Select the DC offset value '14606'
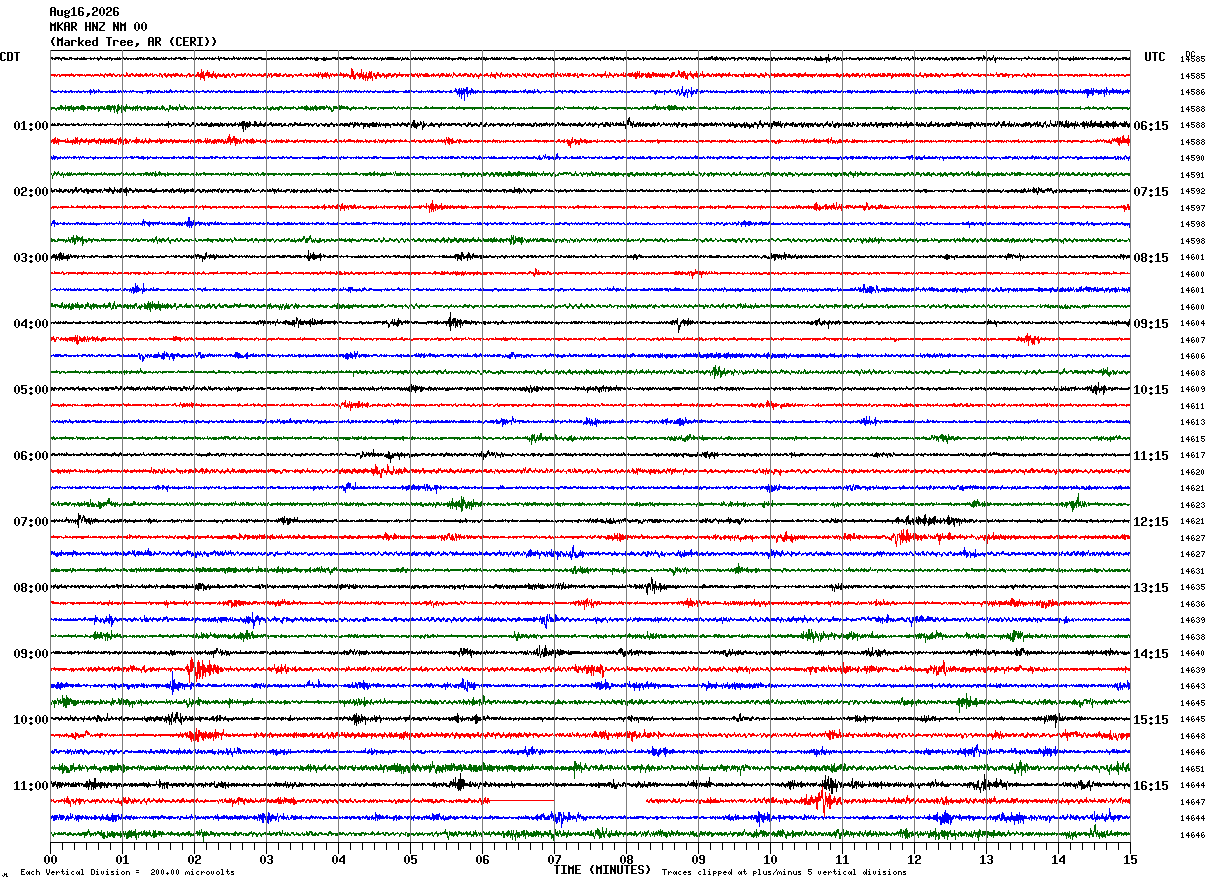This screenshot has height=886, width=1210. point(1192,356)
